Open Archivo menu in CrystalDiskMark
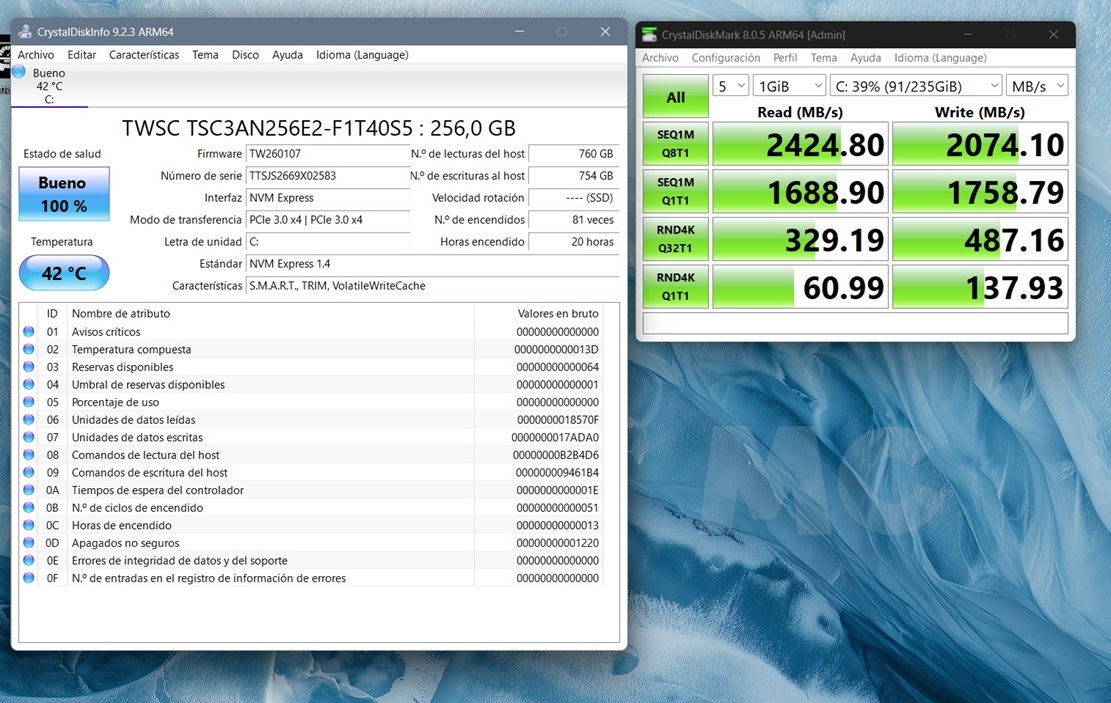1111x703 pixels. click(x=660, y=58)
